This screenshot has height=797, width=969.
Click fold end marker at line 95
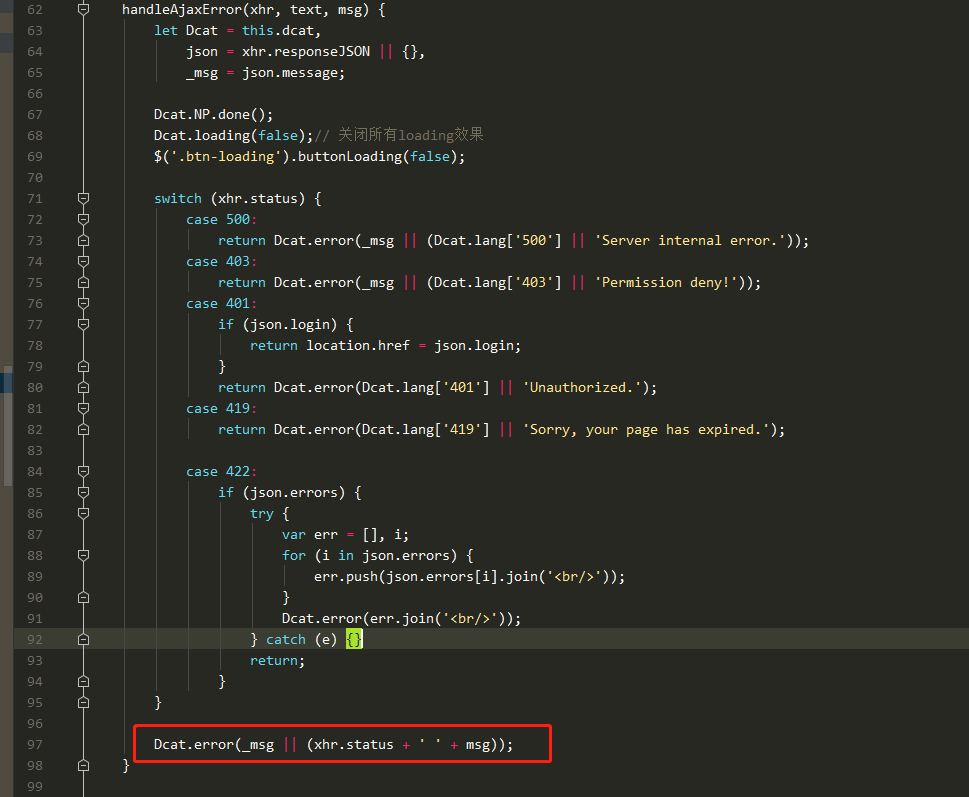click(x=83, y=702)
